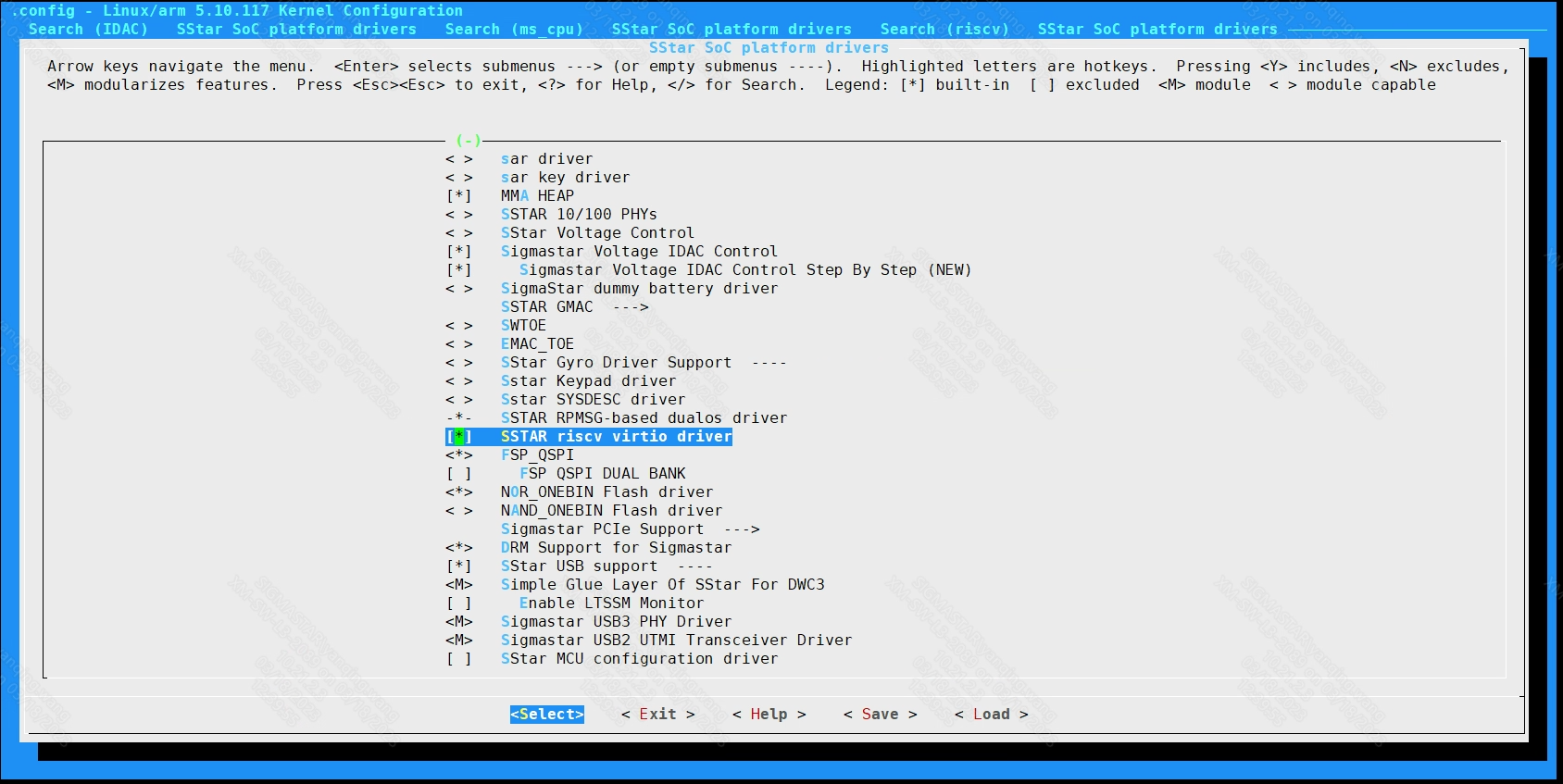Click the Load button
Viewport: 1563px width, 784px height.
point(991,715)
